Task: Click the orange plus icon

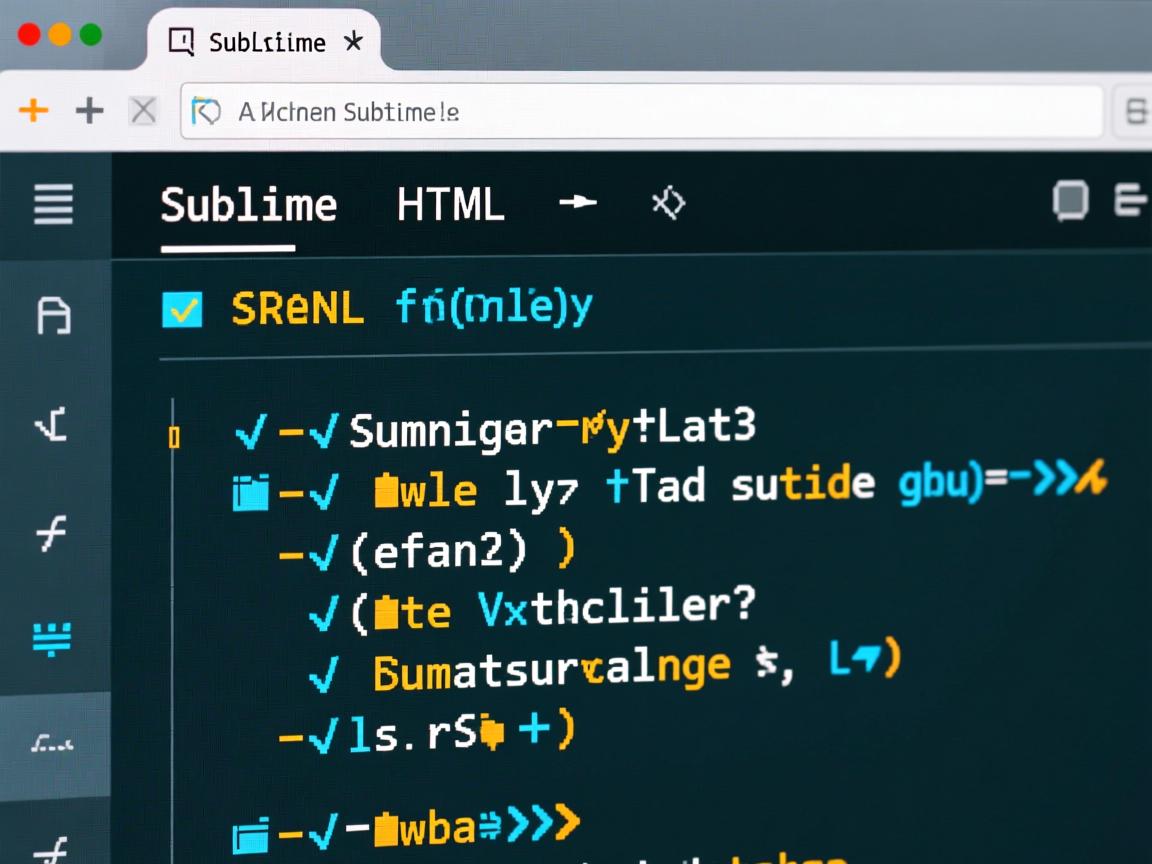Action: pos(34,110)
